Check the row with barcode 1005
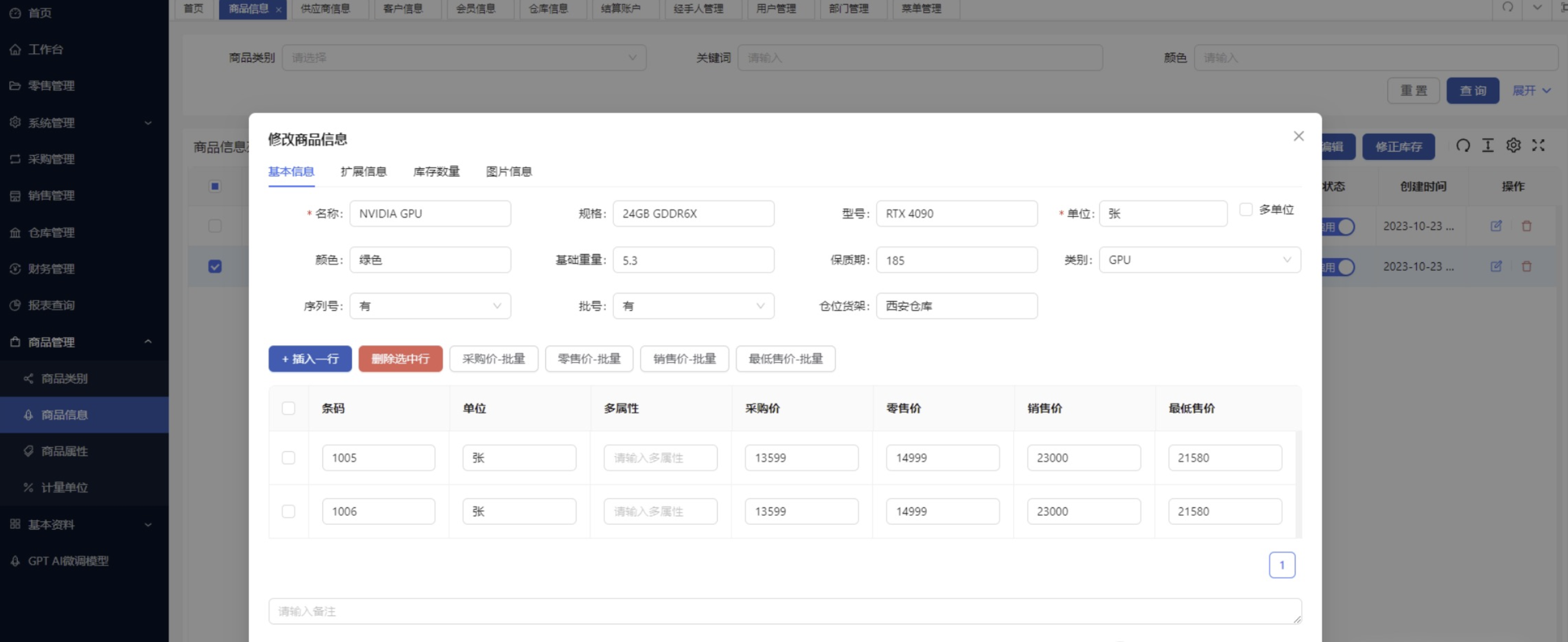The image size is (1568, 642). tap(289, 458)
